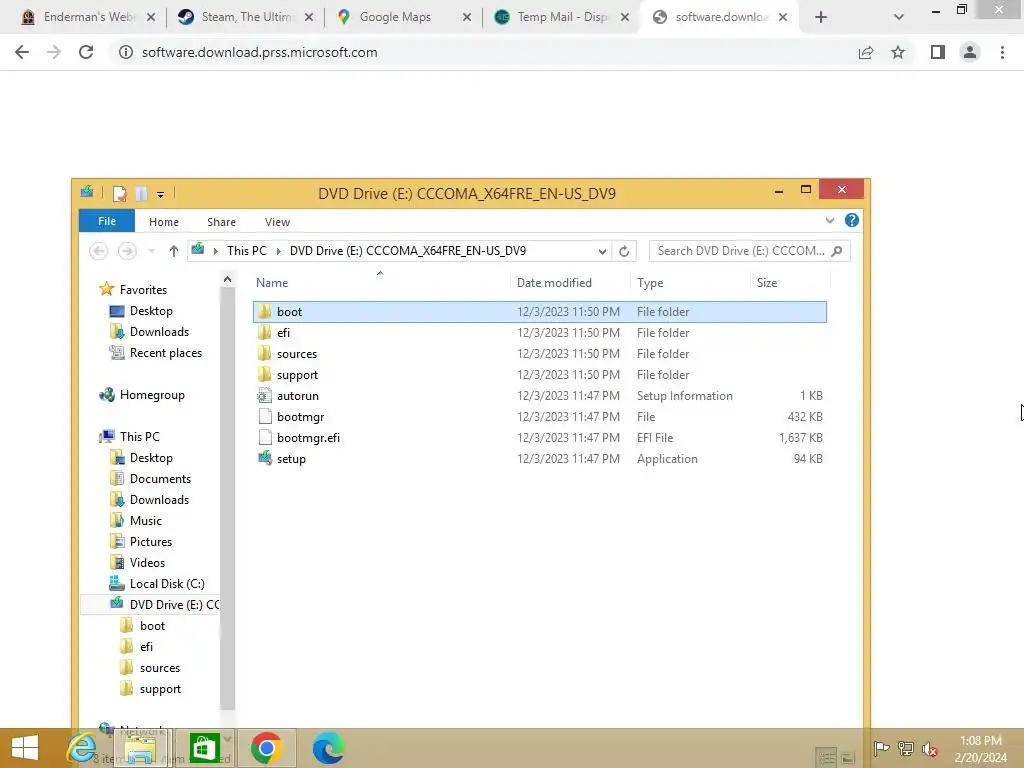The width and height of the screenshot is (1024, 768).
Task: Select Music under This PC
Action: pos(145,520)
